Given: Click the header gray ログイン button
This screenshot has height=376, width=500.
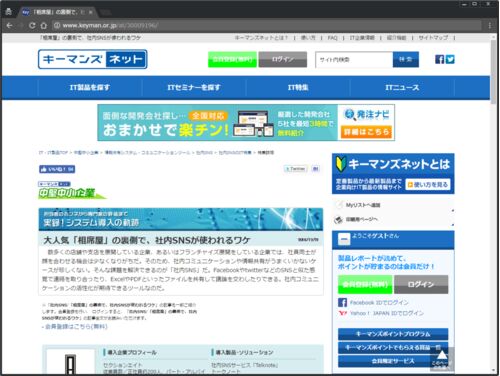Looking at the screenshot, I should [x=283, y=59].
